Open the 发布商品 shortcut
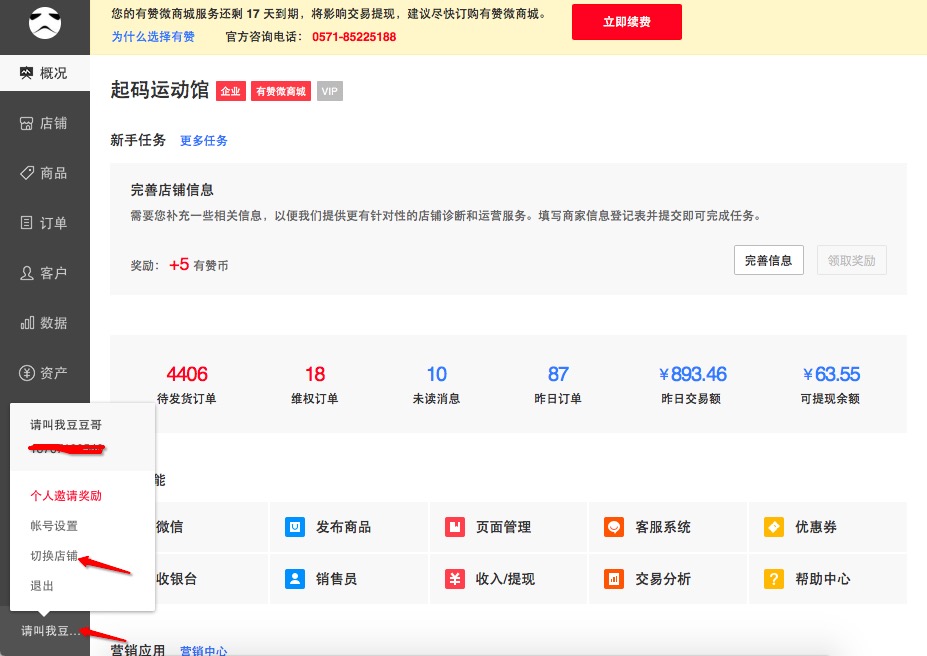 coord(349,527)
